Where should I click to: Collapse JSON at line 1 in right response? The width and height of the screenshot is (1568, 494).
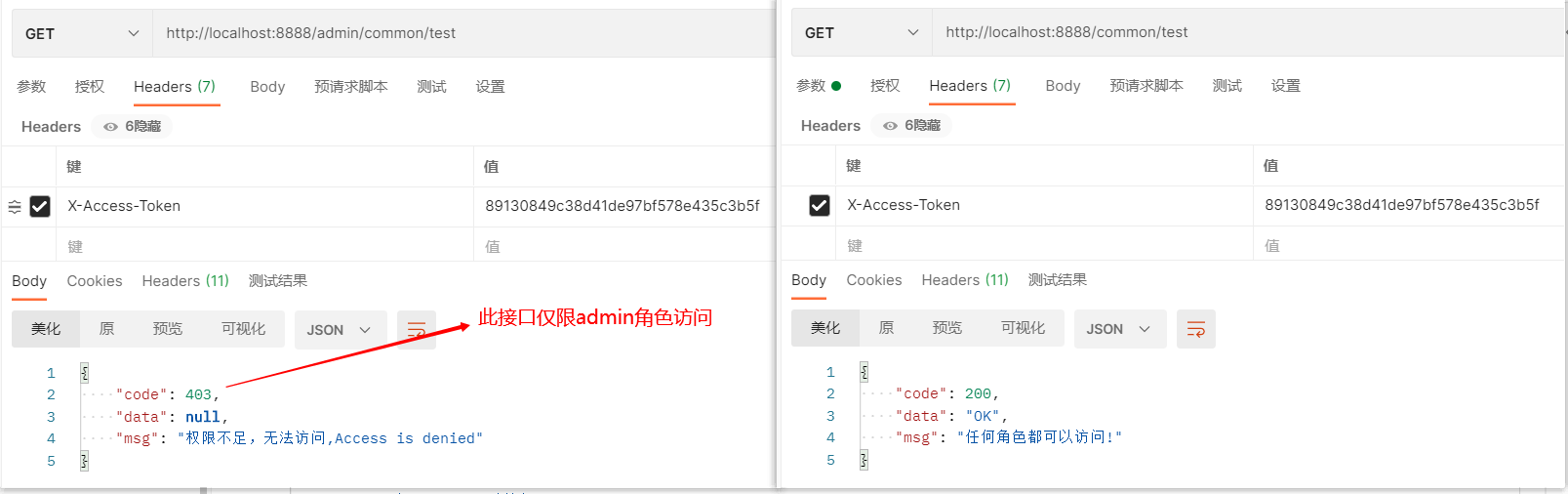(x=864, y=372)
